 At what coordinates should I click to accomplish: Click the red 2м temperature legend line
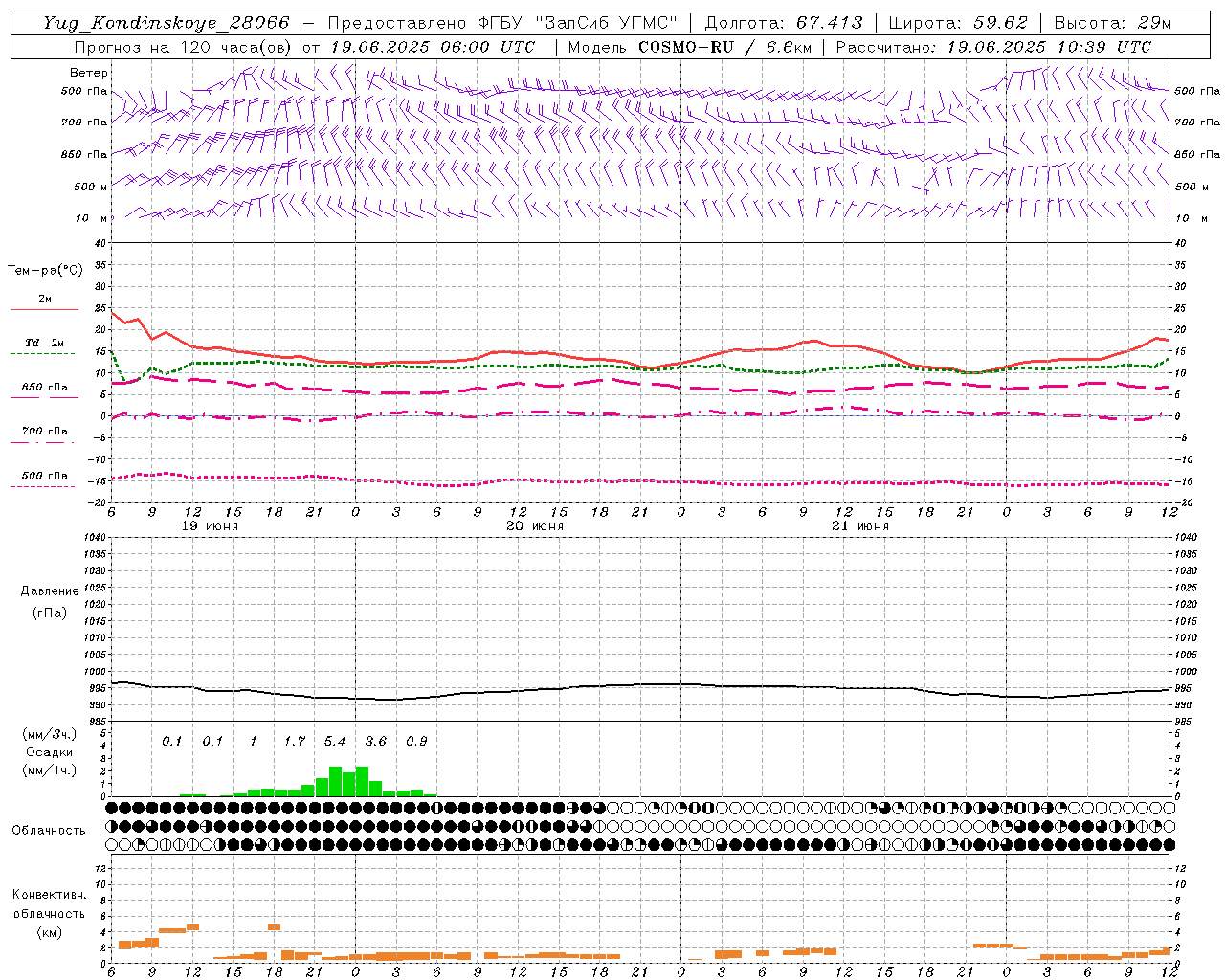pos(44,310)
